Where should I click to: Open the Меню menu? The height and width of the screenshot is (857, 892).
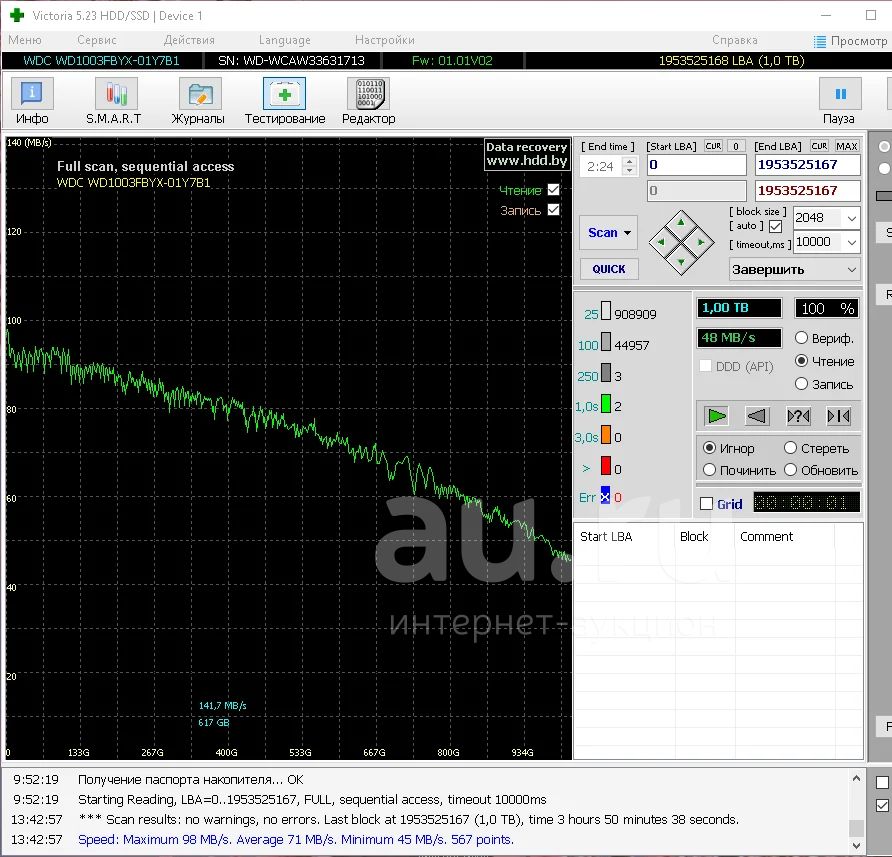(x=24, y=40)
